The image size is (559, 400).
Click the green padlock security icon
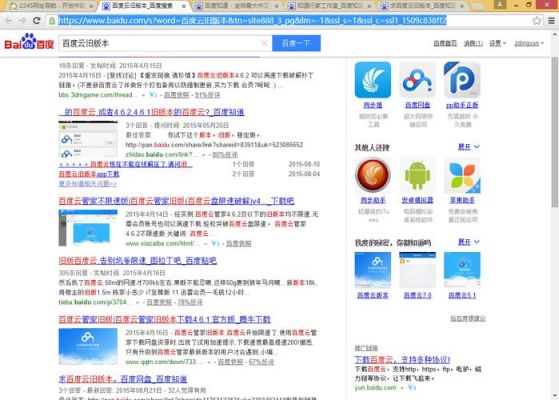pyautogui.click(x=52, y=21)
